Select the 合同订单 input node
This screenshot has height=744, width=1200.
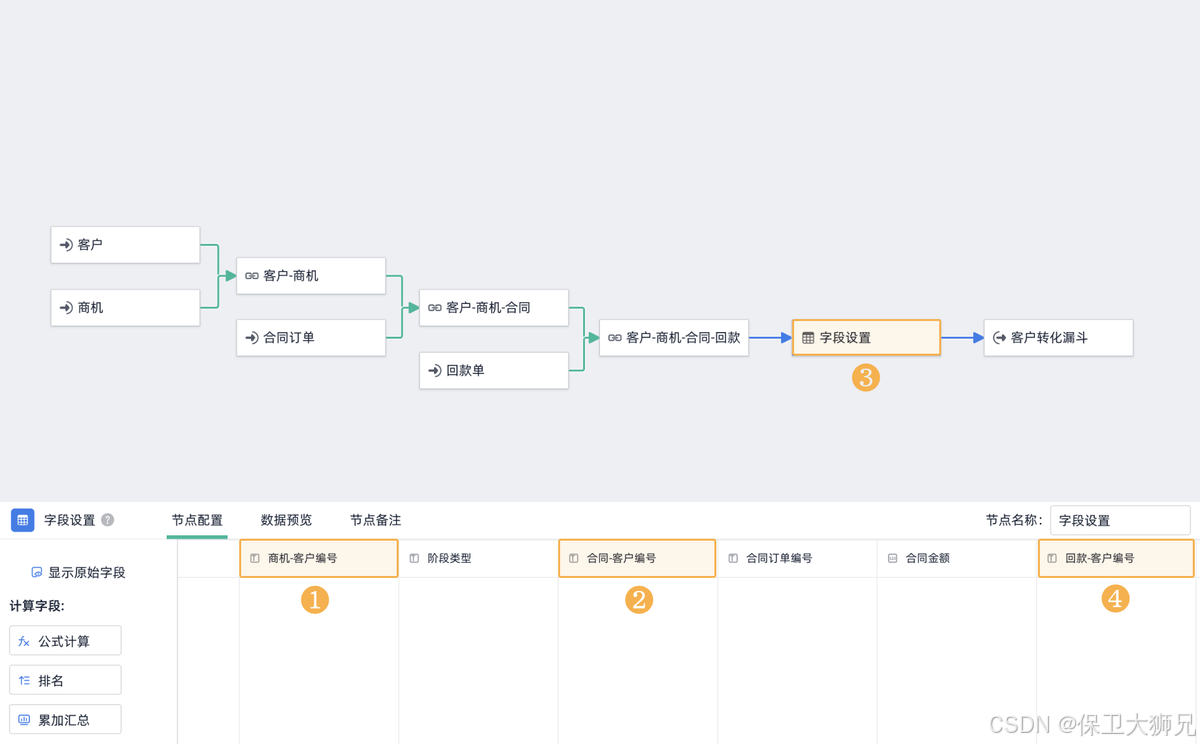click(311, 338)
